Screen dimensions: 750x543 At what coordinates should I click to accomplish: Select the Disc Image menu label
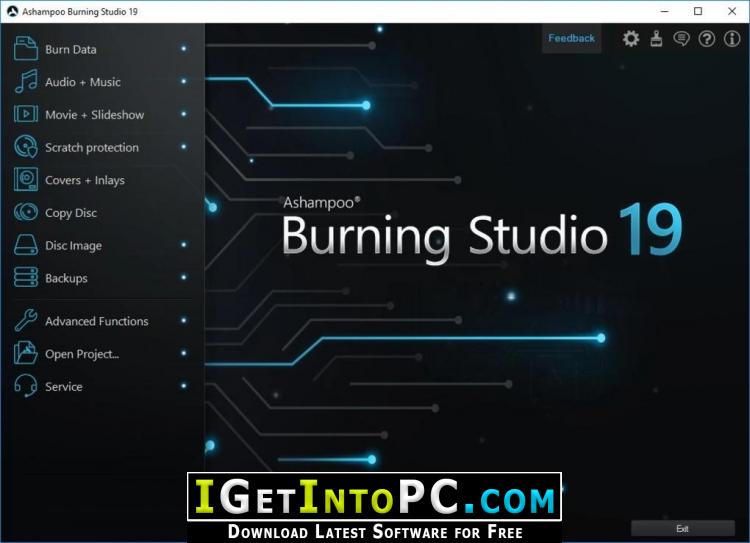pos(73,246)
